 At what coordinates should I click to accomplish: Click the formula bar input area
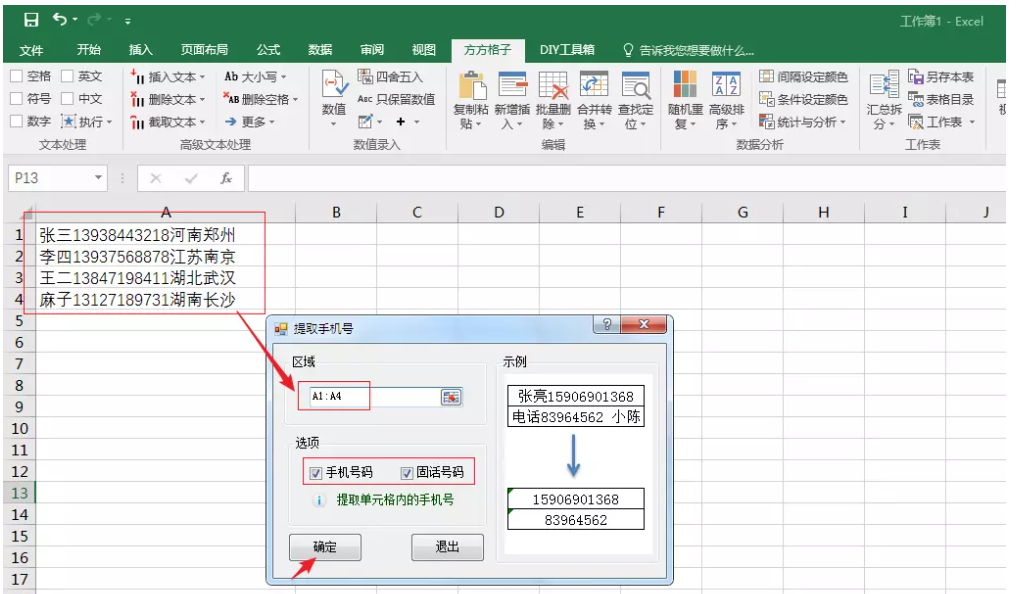(x=626, y=178)
